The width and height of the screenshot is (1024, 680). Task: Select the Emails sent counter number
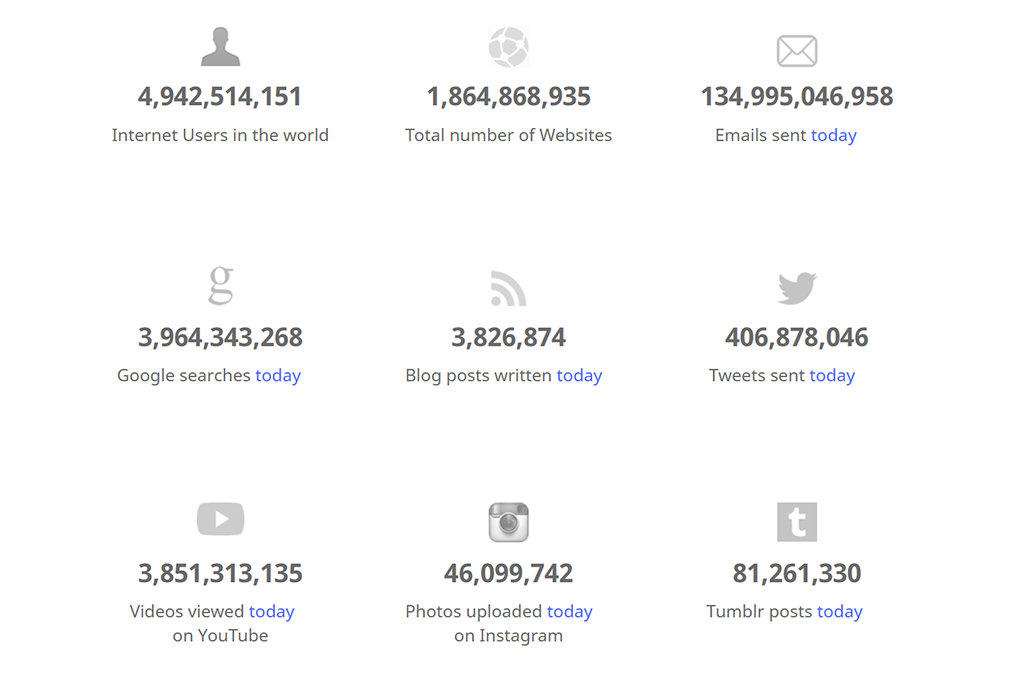click(797, 97)
